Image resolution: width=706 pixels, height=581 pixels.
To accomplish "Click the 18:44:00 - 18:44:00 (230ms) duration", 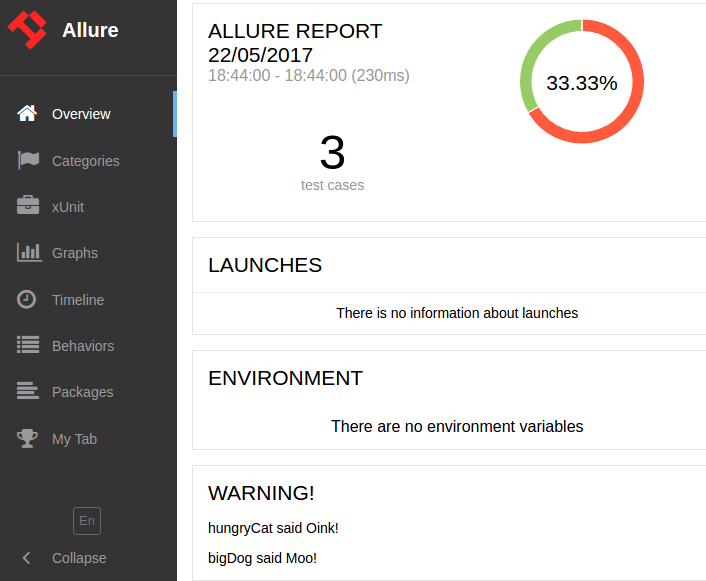I will tap(309, 75).
